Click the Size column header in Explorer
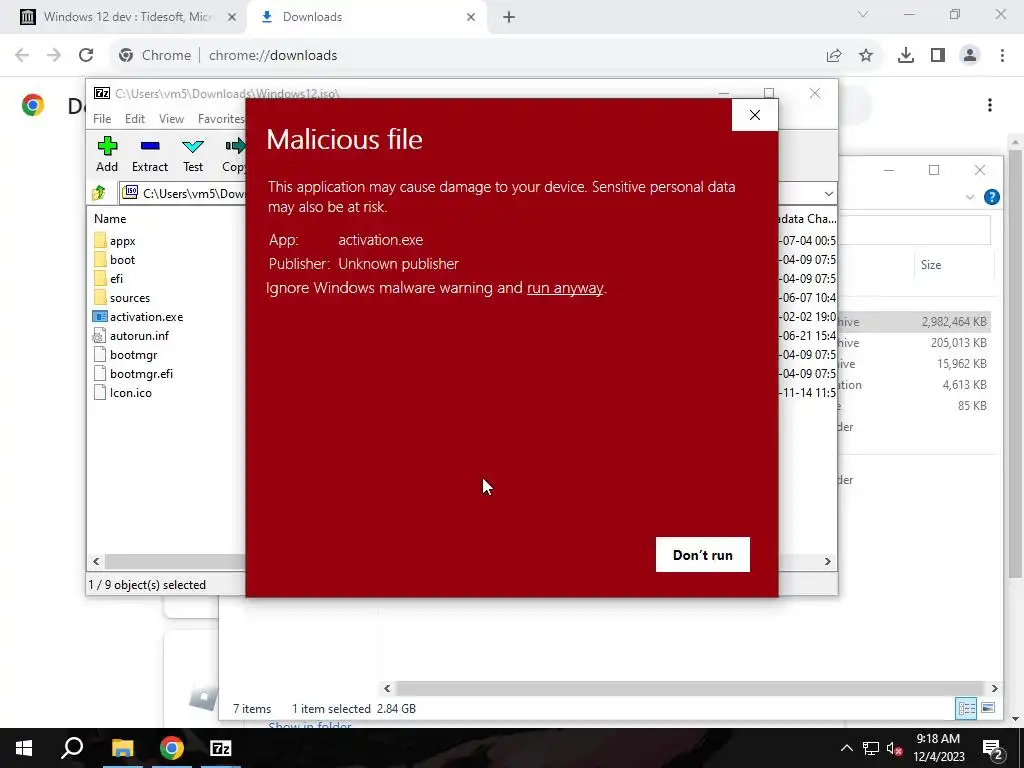 pyautogui.click(x=931, y=264)
